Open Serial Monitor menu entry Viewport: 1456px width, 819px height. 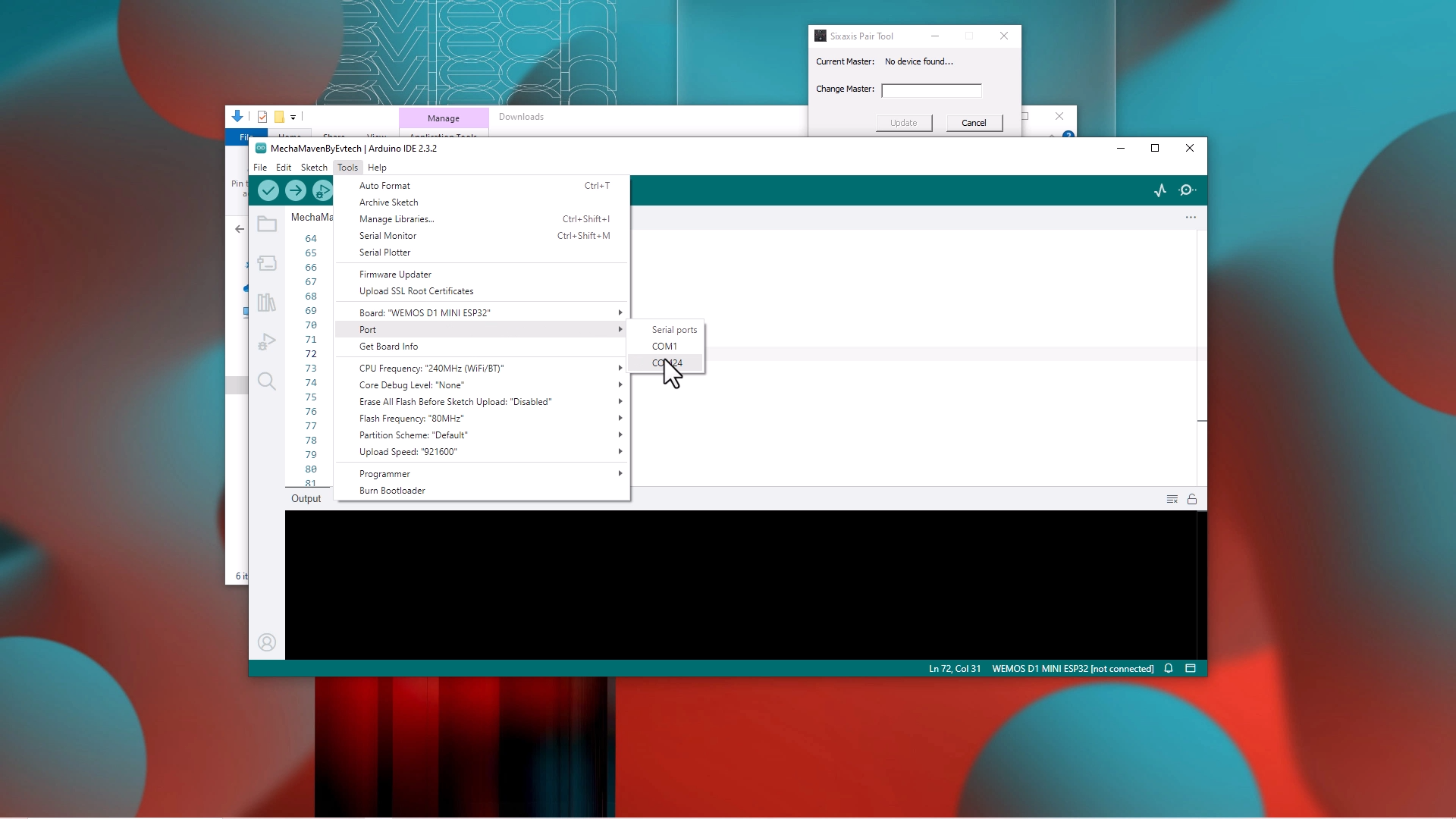[x=482, y=236]
